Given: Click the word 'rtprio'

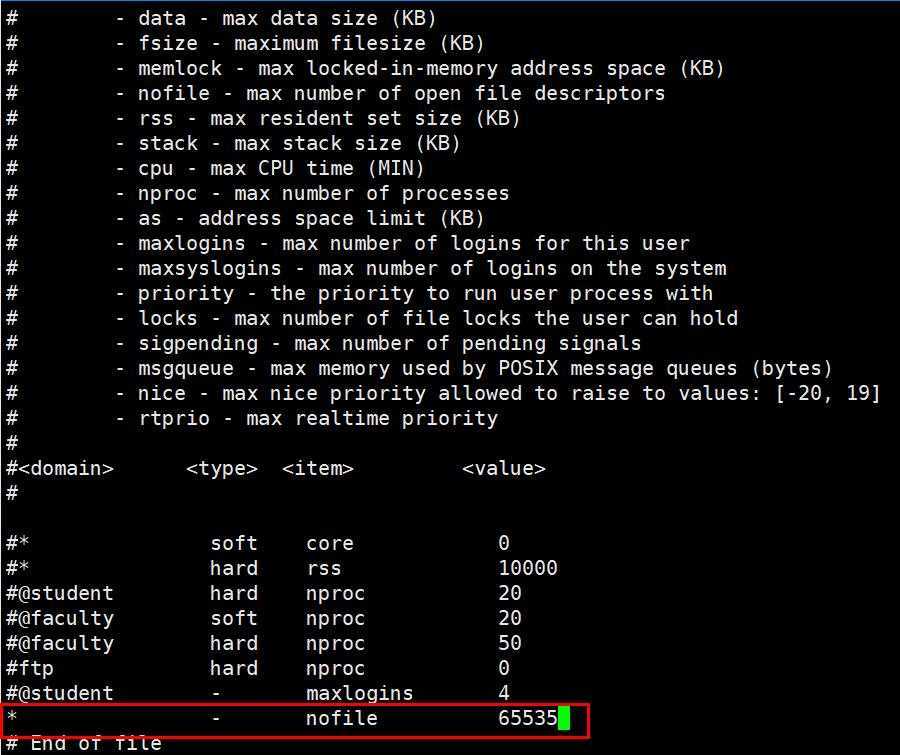Looking at the screenshot, I should click(174, 419).
